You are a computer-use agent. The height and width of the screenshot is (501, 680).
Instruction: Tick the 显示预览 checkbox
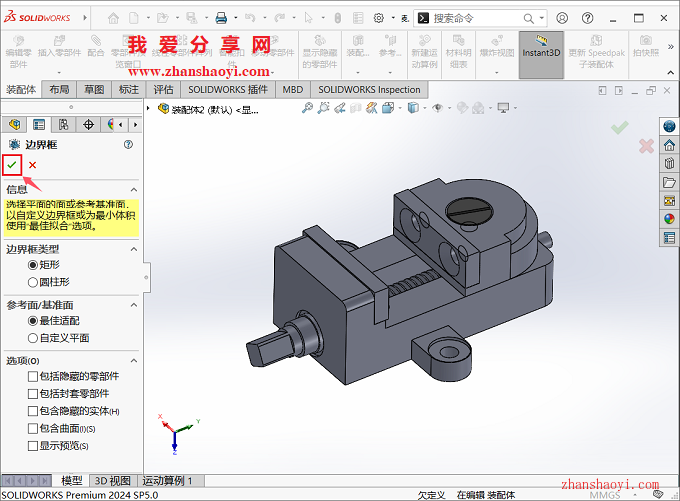[x=33, y=446]
